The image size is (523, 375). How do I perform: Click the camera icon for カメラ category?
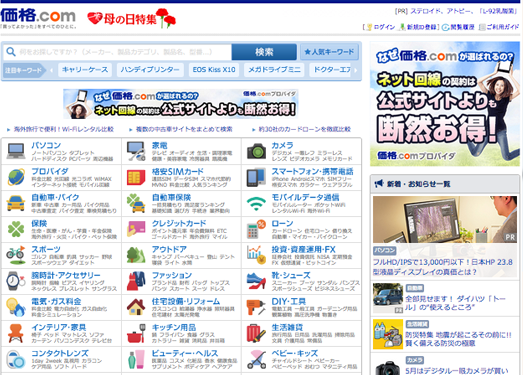[x=256, y=151]
